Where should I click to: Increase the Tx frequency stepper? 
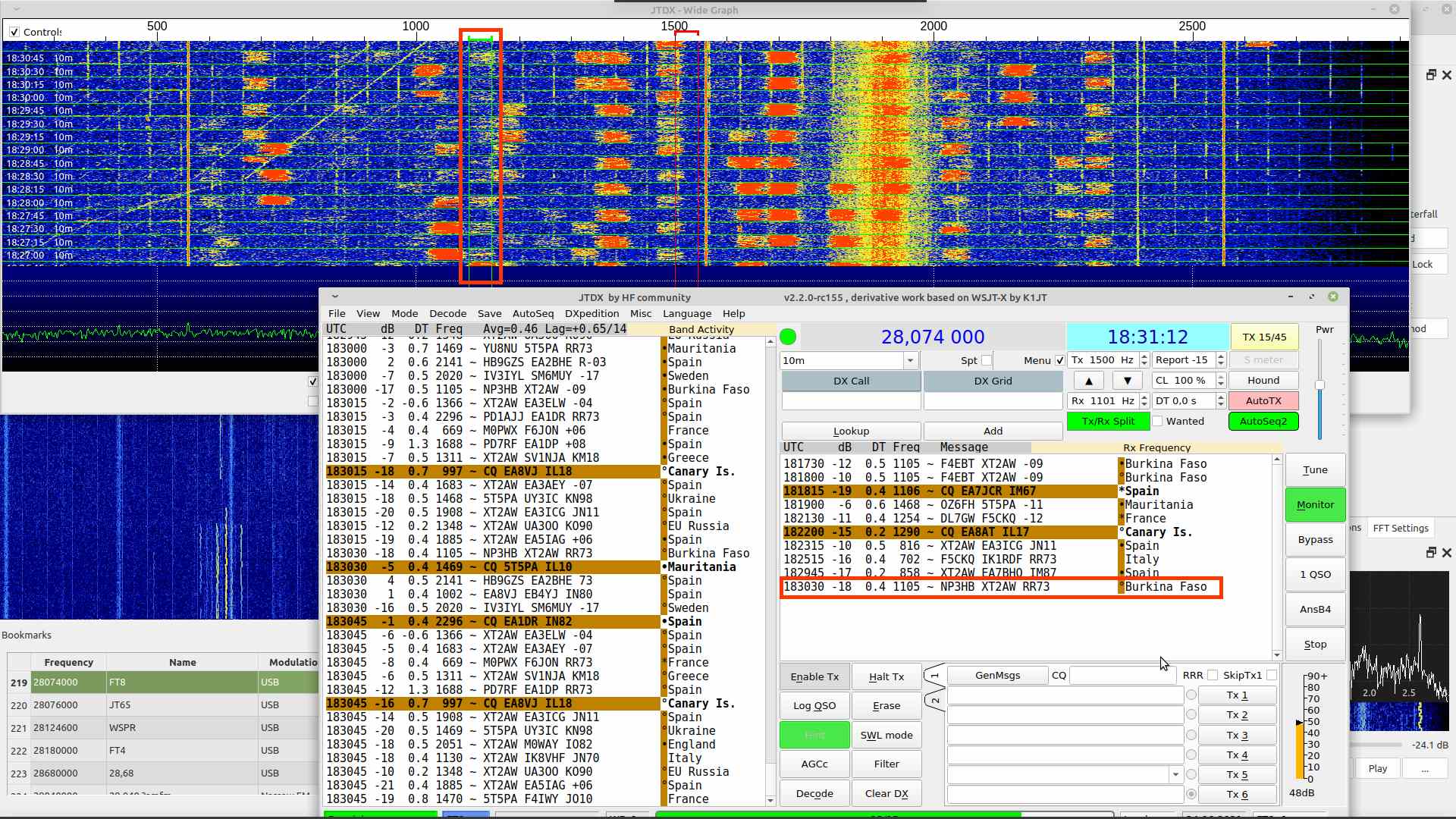point(1144,356)
